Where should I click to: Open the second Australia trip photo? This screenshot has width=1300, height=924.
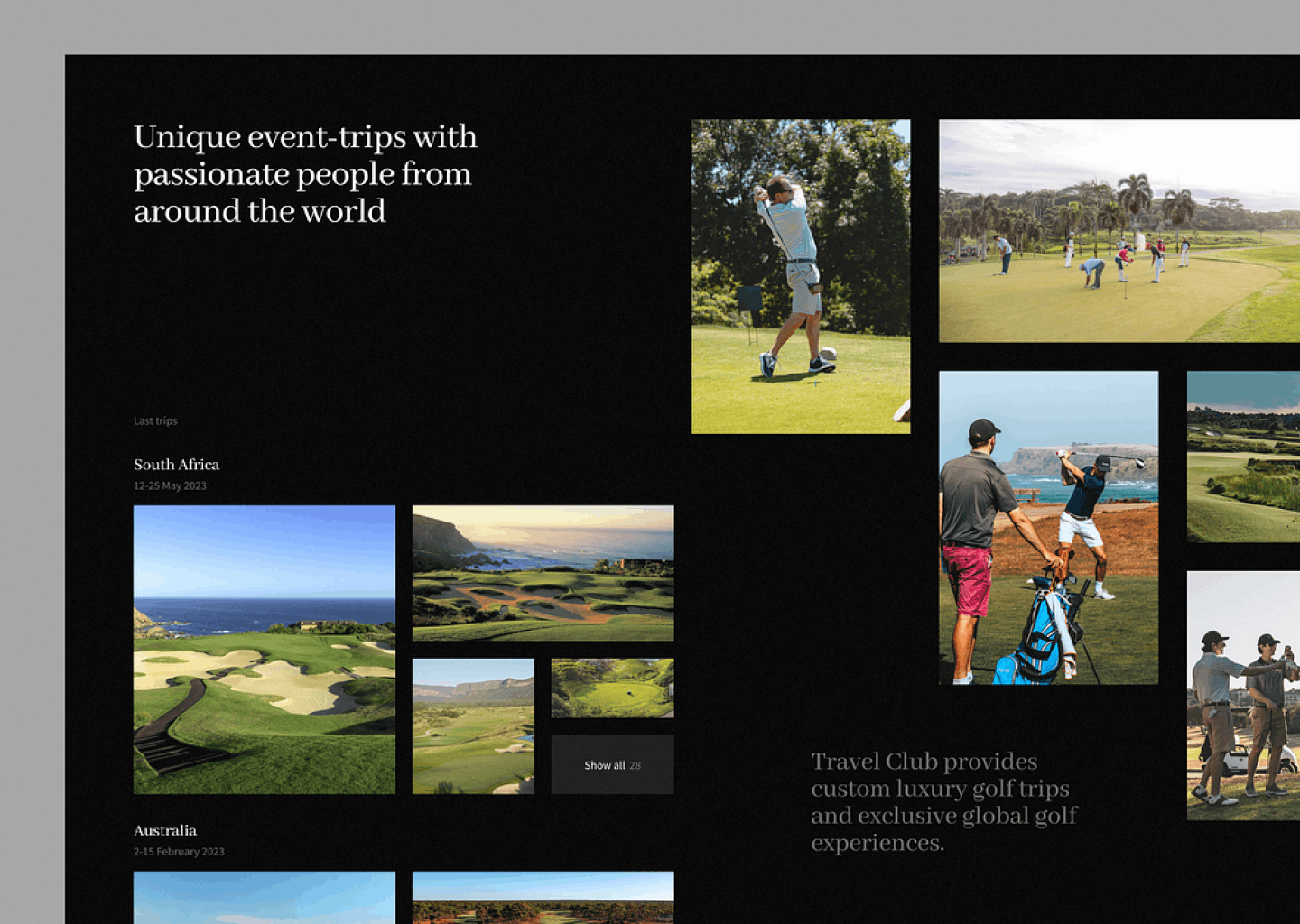[543, 897]
